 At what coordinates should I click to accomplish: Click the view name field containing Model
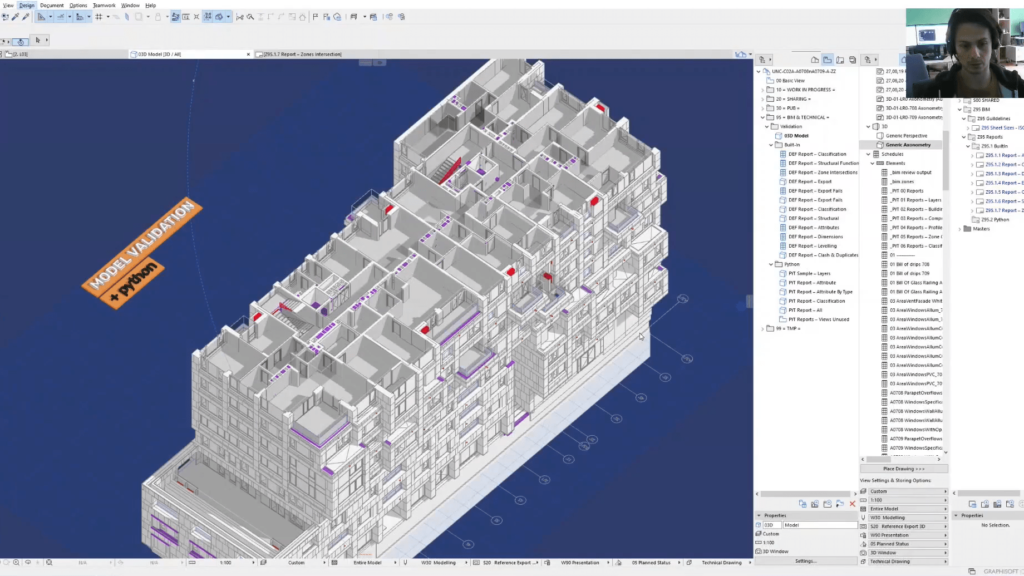click(819, 524)
